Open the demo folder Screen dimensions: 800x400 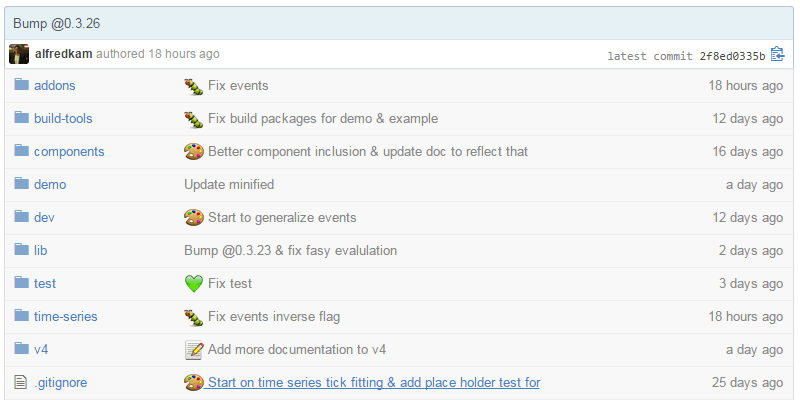[x=50, y=184]
